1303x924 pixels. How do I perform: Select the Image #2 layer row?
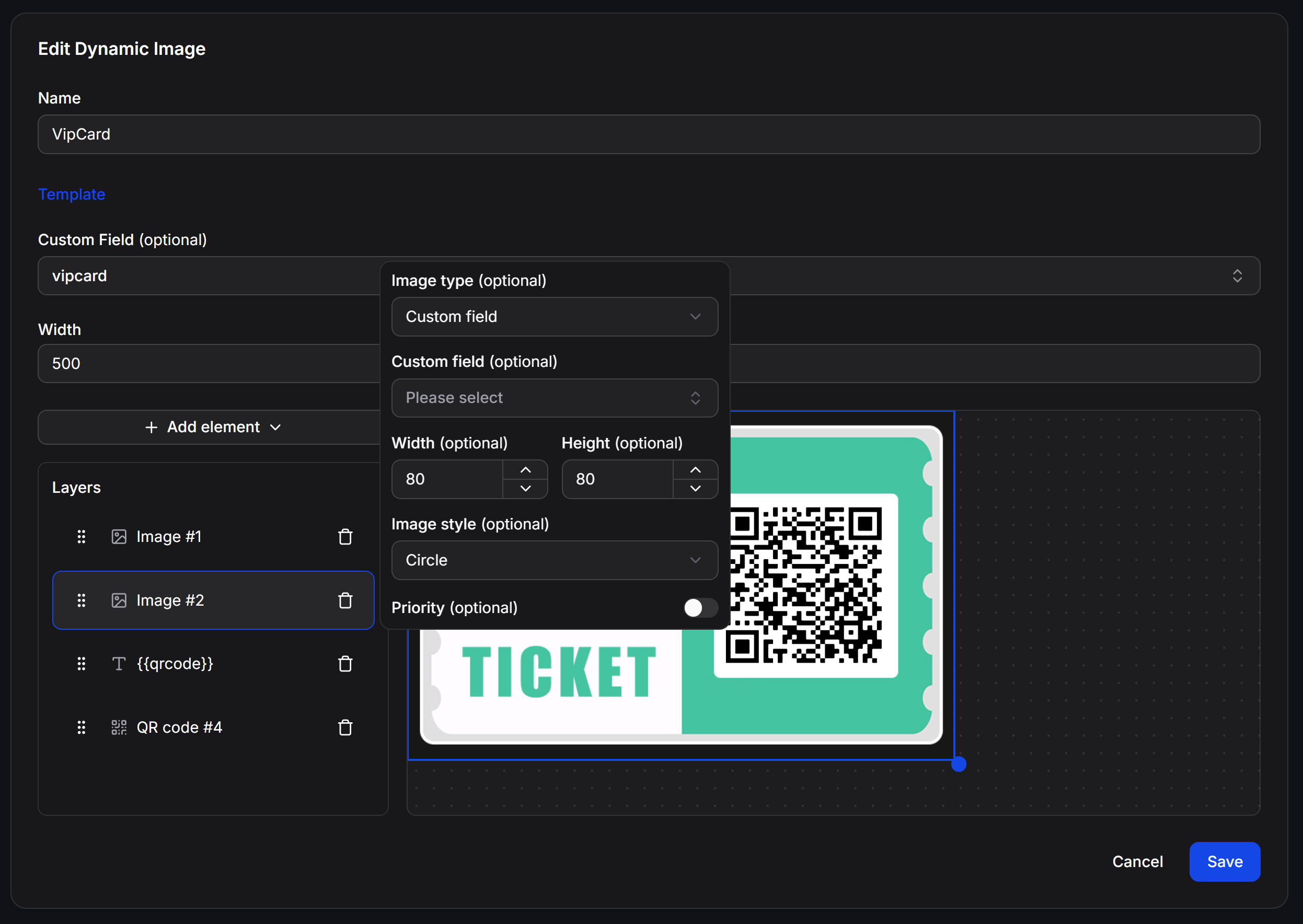213,600
